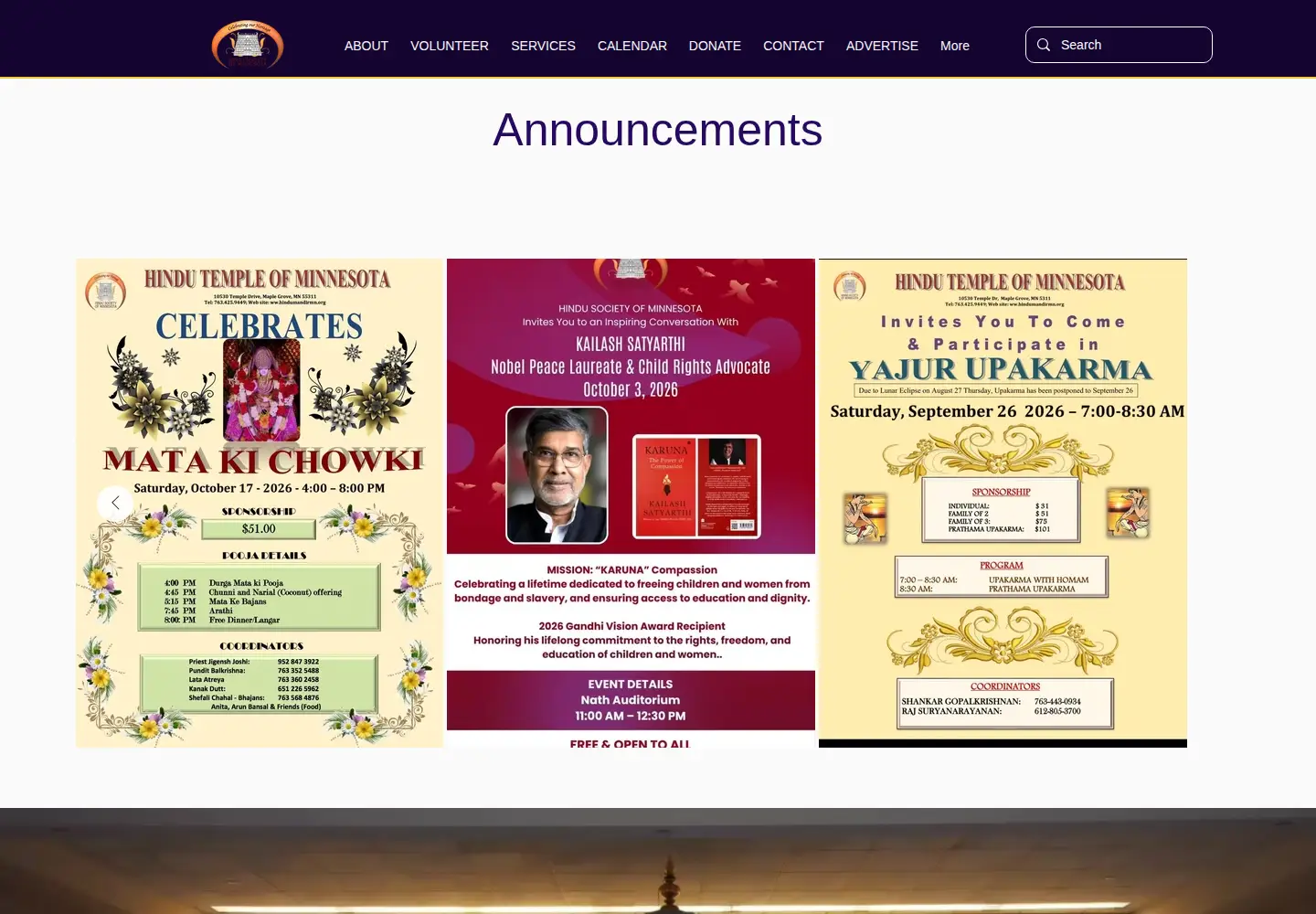
Task: Click "MISSION: KARUNA Compassion" text
Action: click(632, 569)
